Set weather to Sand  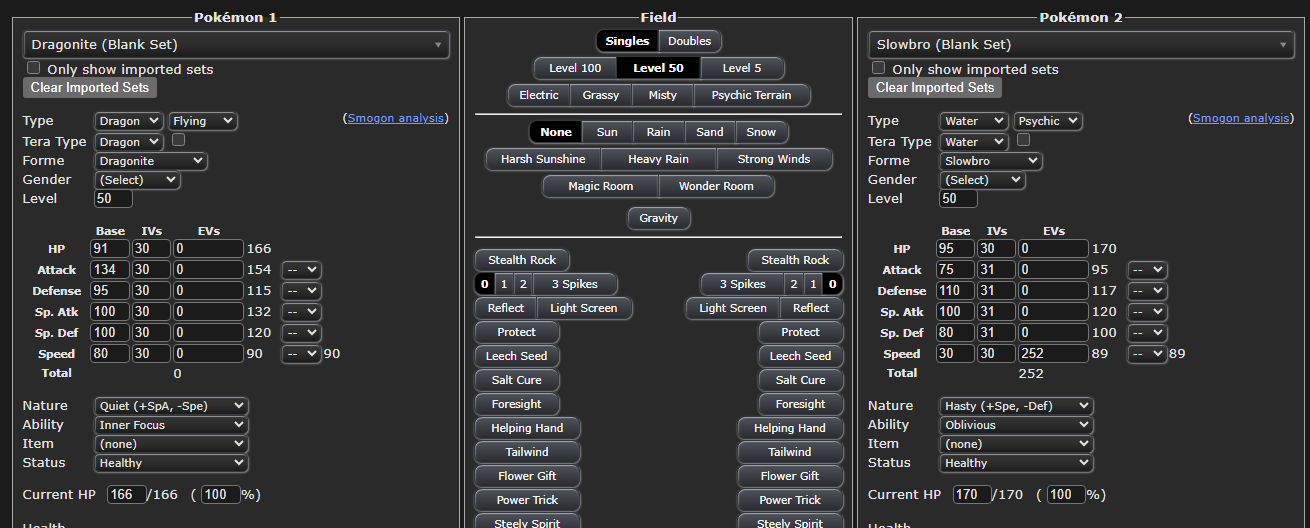pyautogui.click(x=710, y=132)
